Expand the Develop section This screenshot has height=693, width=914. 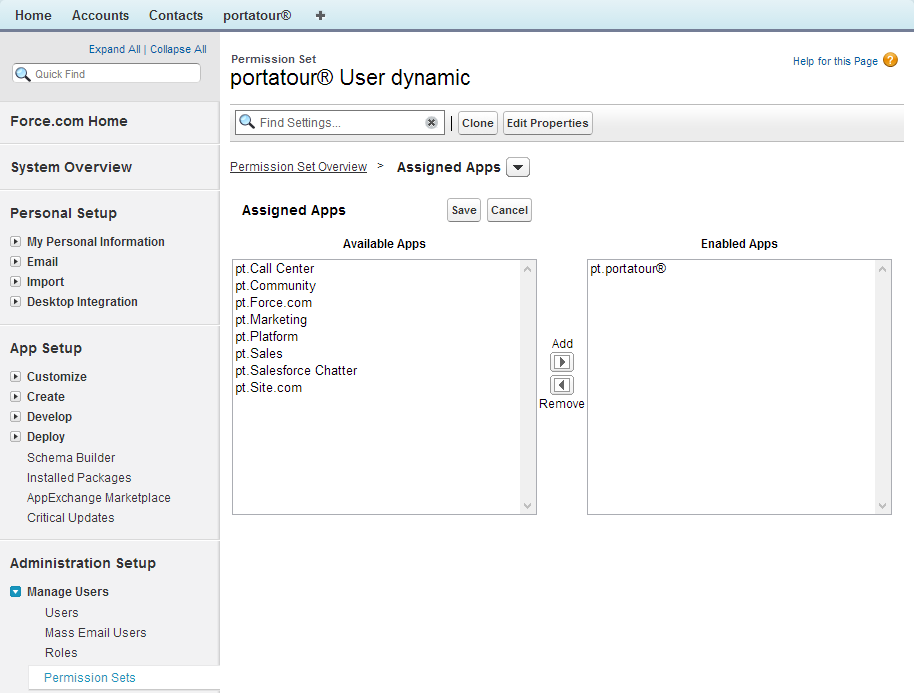point(16,417)
